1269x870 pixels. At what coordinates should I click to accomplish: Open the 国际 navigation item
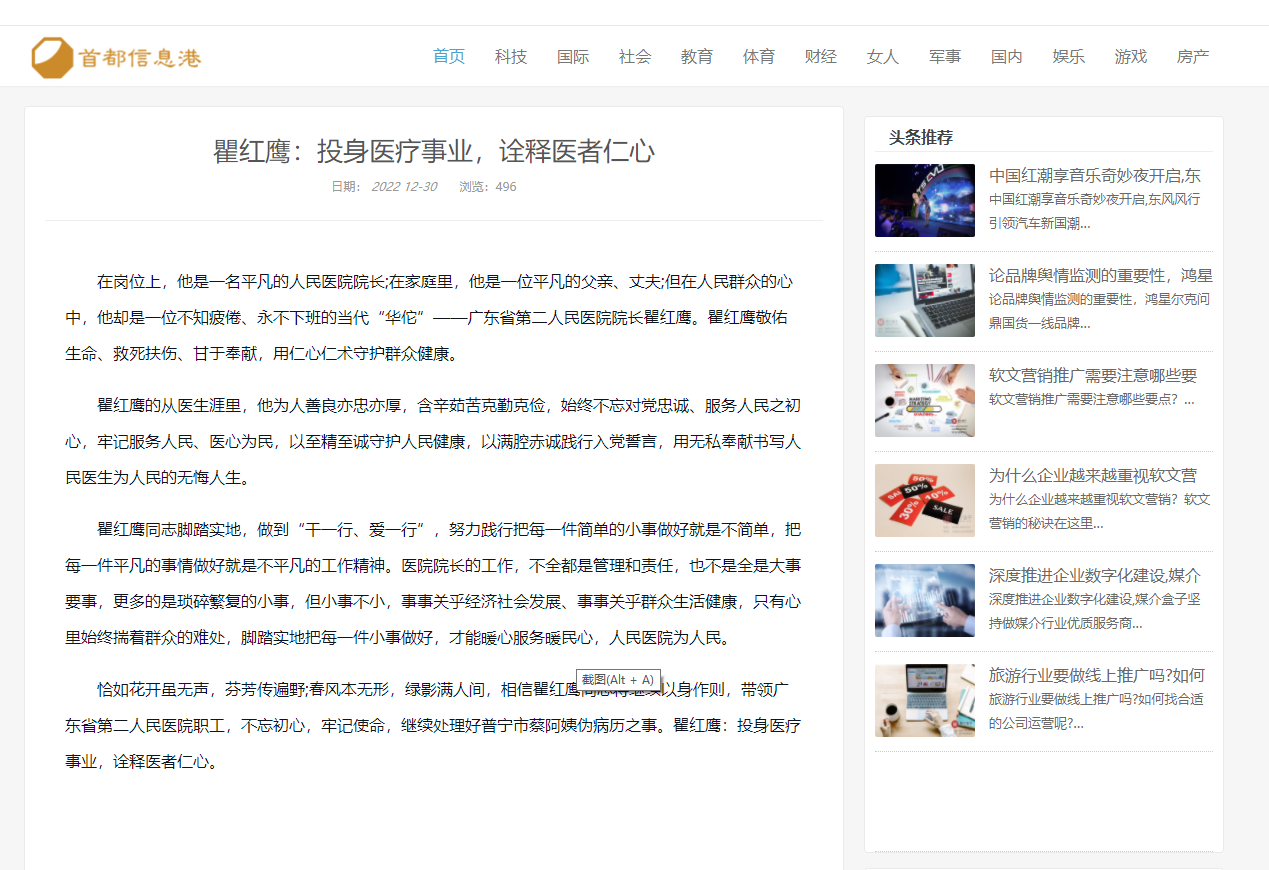coord(573,56)
